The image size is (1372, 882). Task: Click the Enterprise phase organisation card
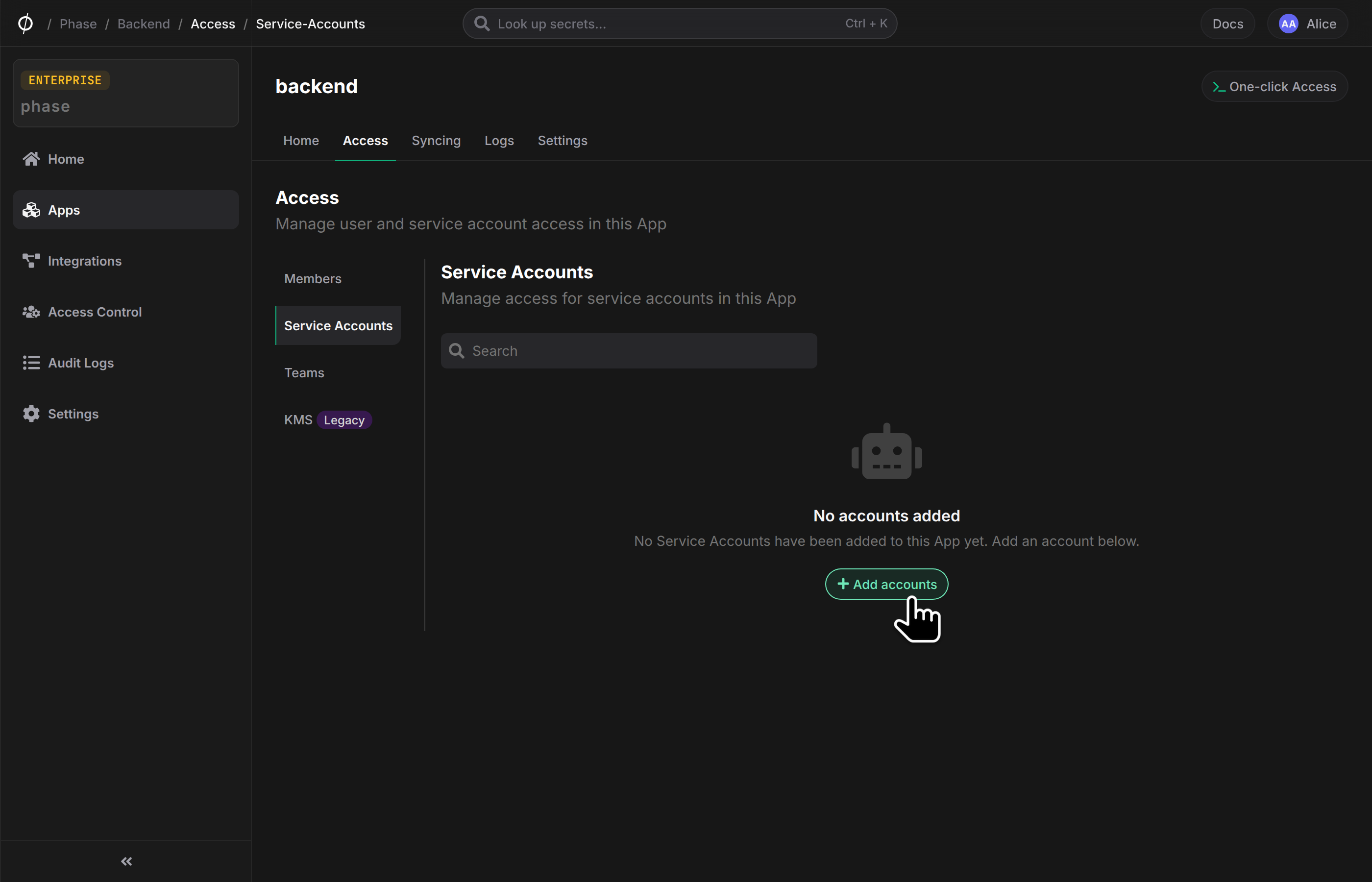126,93
